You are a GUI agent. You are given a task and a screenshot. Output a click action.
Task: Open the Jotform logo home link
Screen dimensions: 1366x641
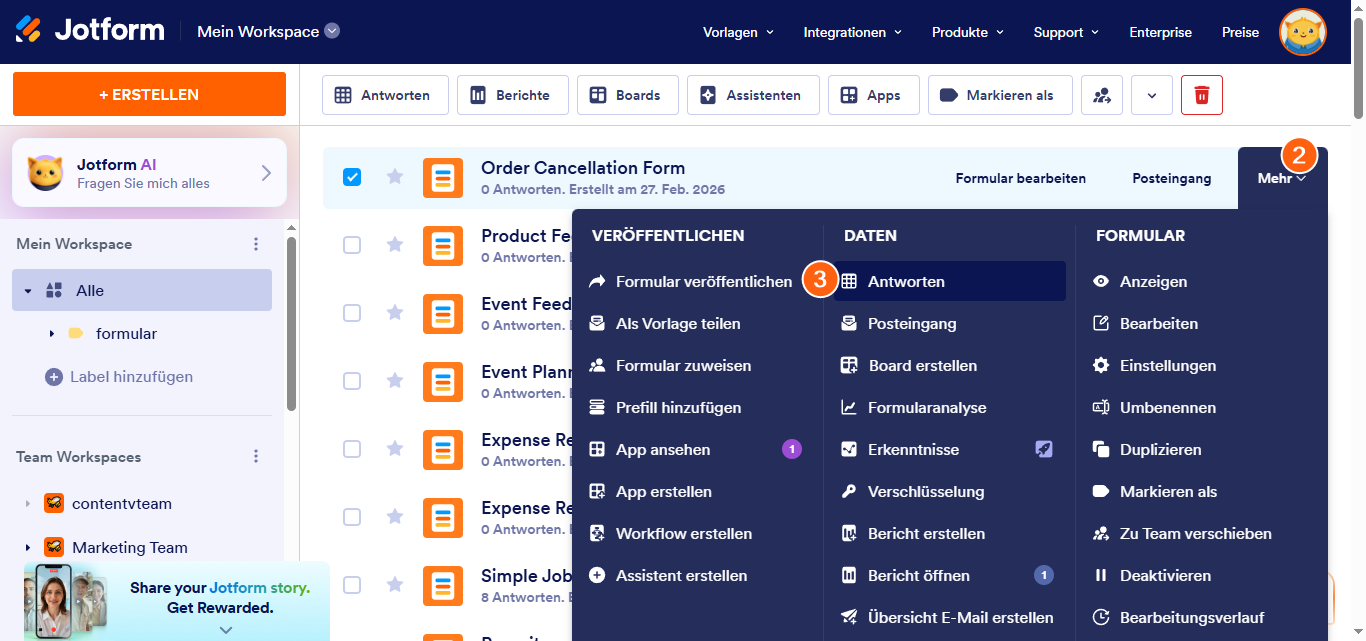[90, 30]
